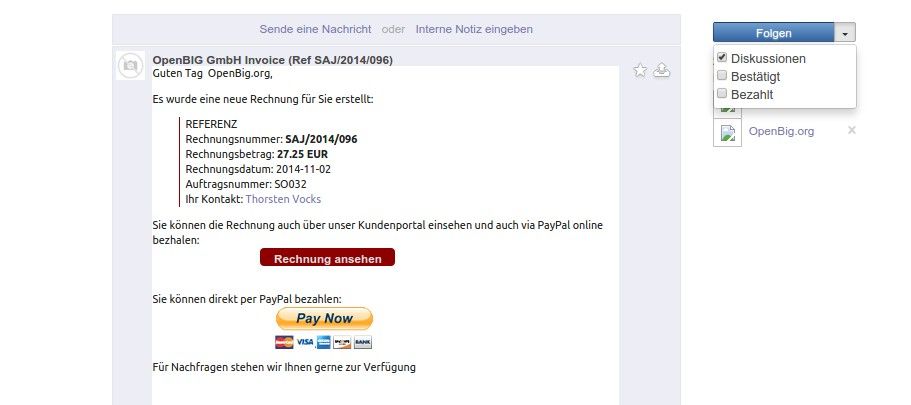Click the Rechnung ansehen button
The width and height of the screenshot is (911, 405).
point(327,257)
